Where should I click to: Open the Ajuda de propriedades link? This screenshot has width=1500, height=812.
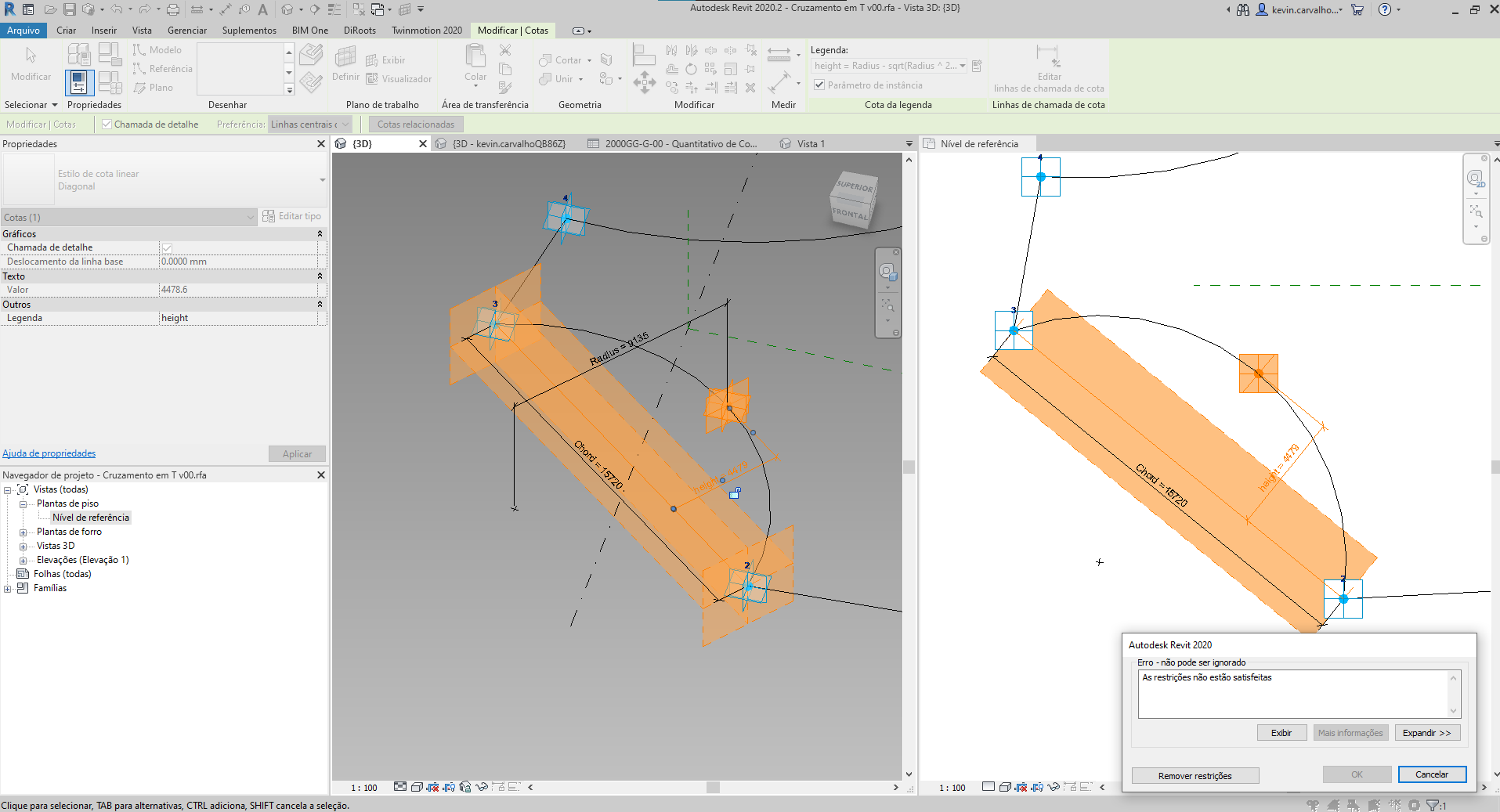tap(49, 453)
